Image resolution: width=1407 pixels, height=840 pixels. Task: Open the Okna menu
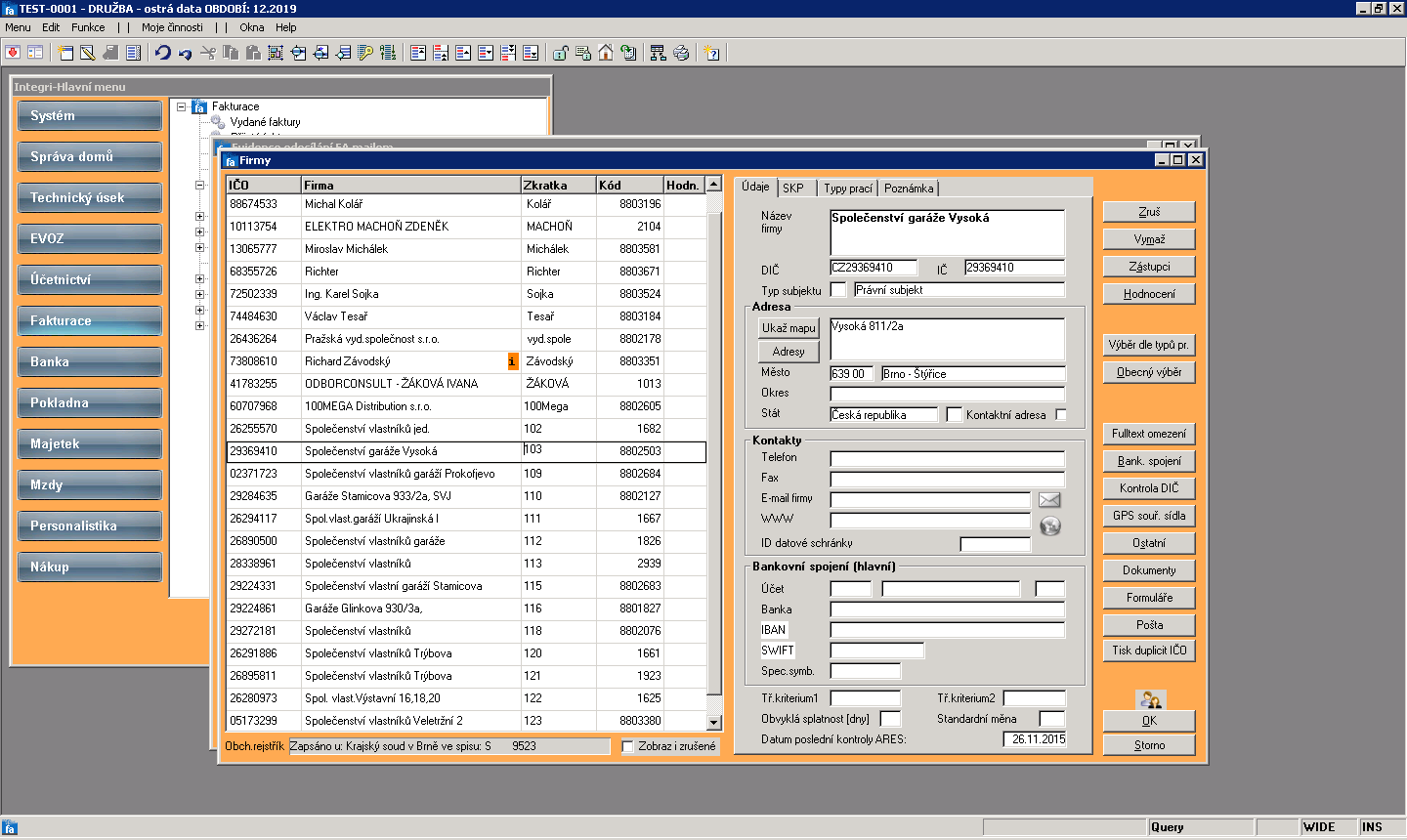252,27
